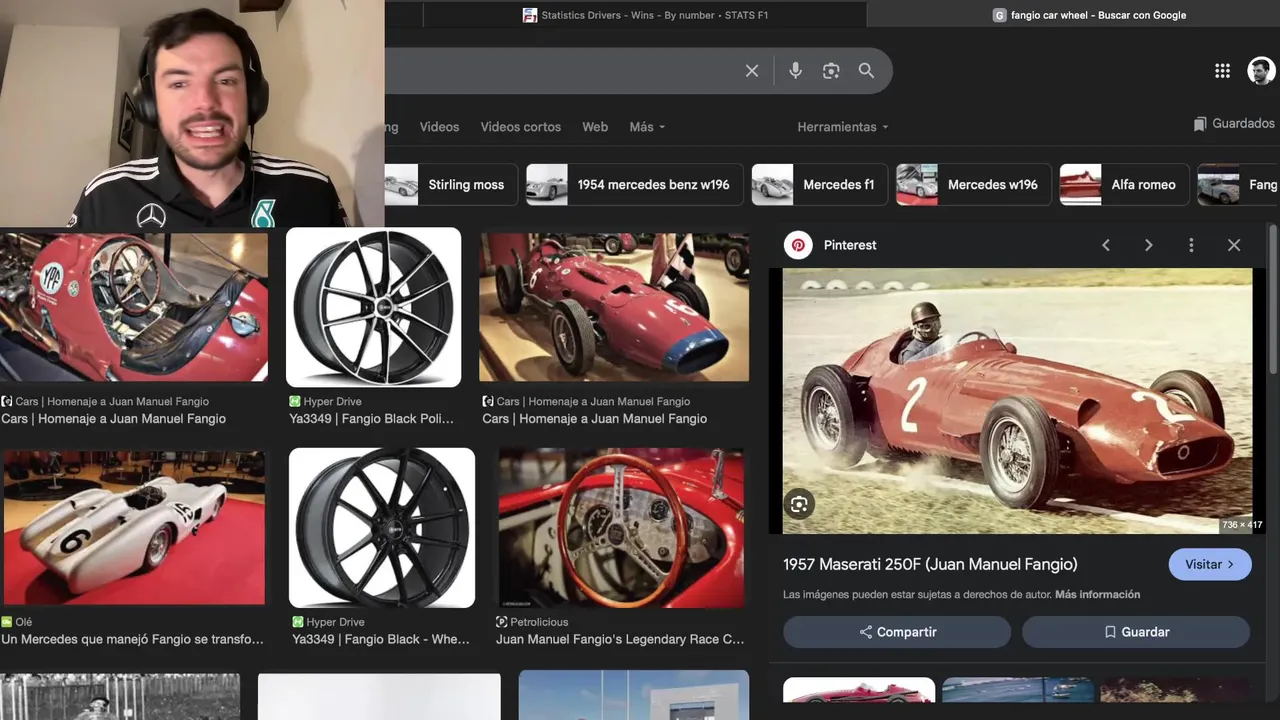
Task: Open Ya3349 Fangio Black - Whe... title link
Action: tap(381, 639)
